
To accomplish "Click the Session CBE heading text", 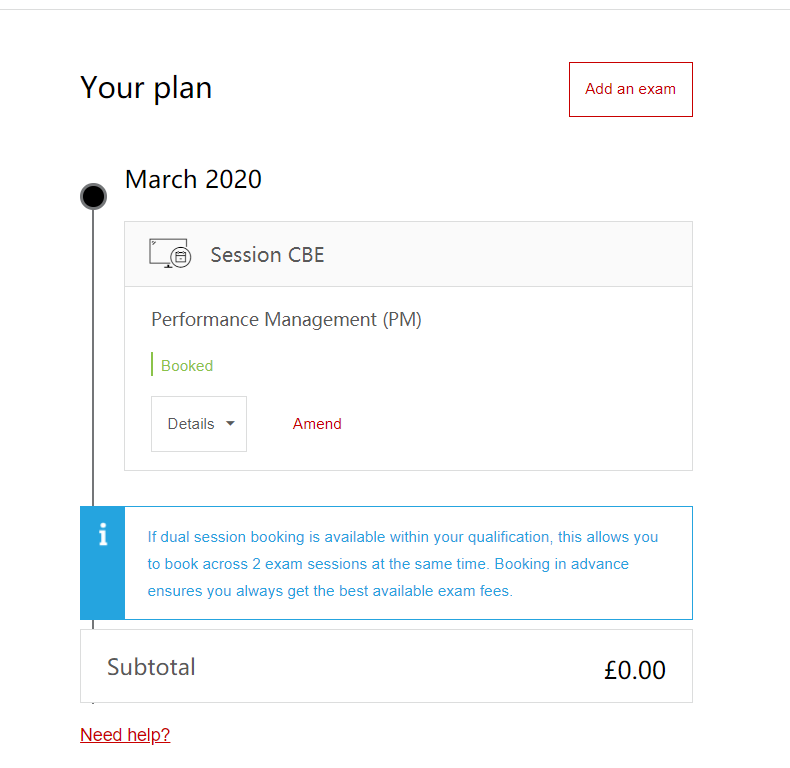I will 267,255.
